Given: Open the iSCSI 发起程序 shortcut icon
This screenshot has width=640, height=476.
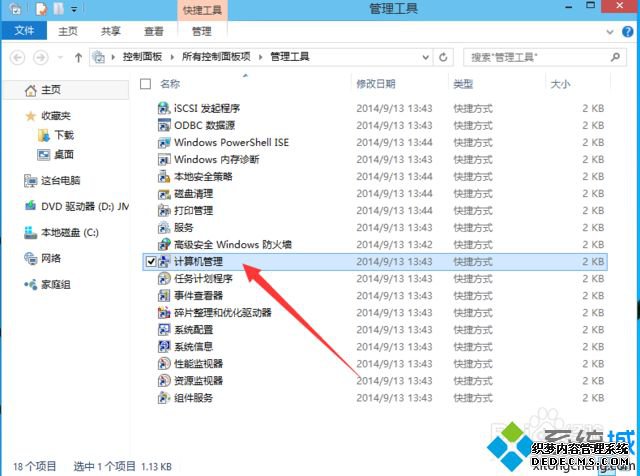Looking at the screenshot, I should [x=164, y=108].
